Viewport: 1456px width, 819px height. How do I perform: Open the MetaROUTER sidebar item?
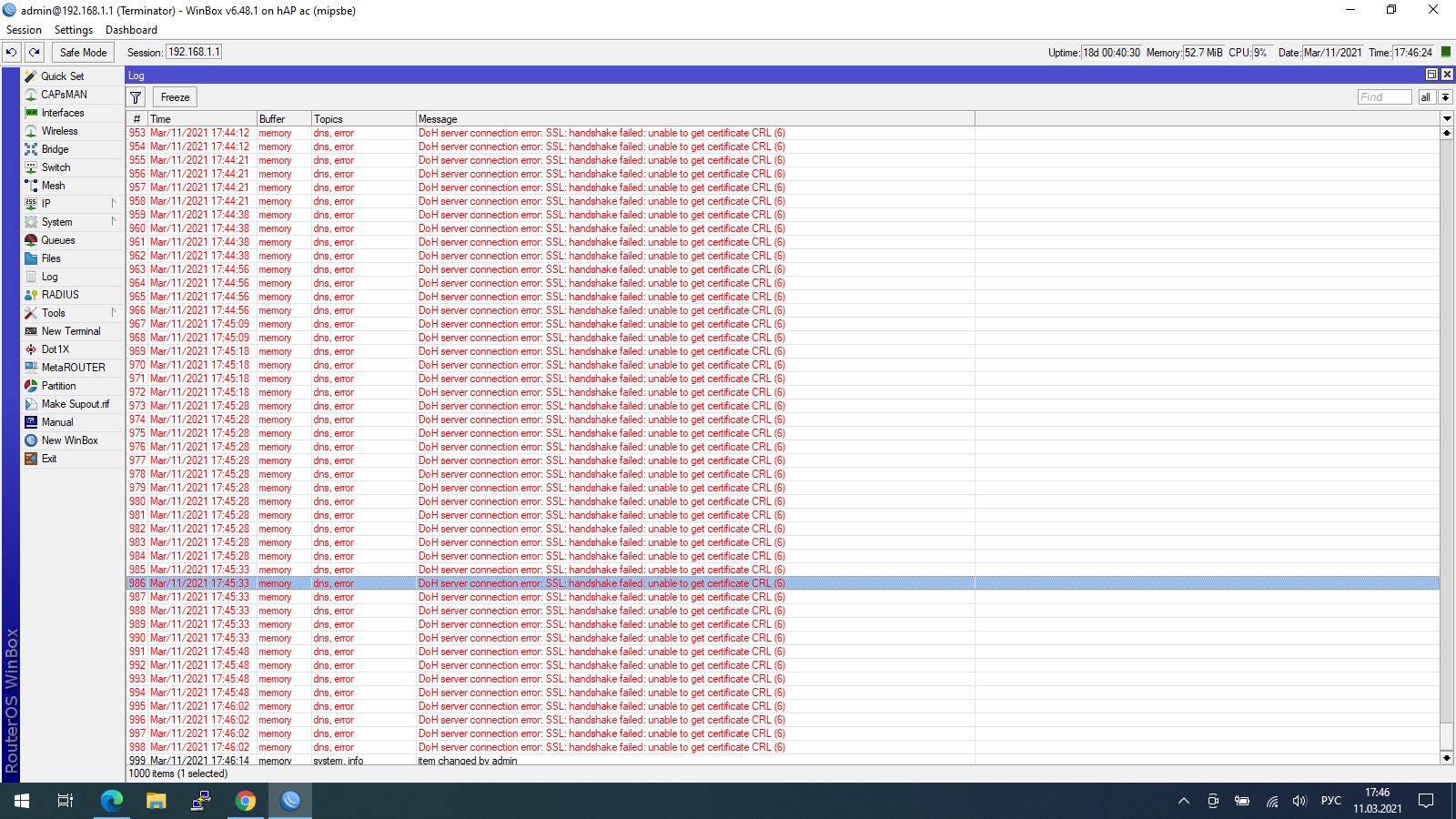pos(73,368)
